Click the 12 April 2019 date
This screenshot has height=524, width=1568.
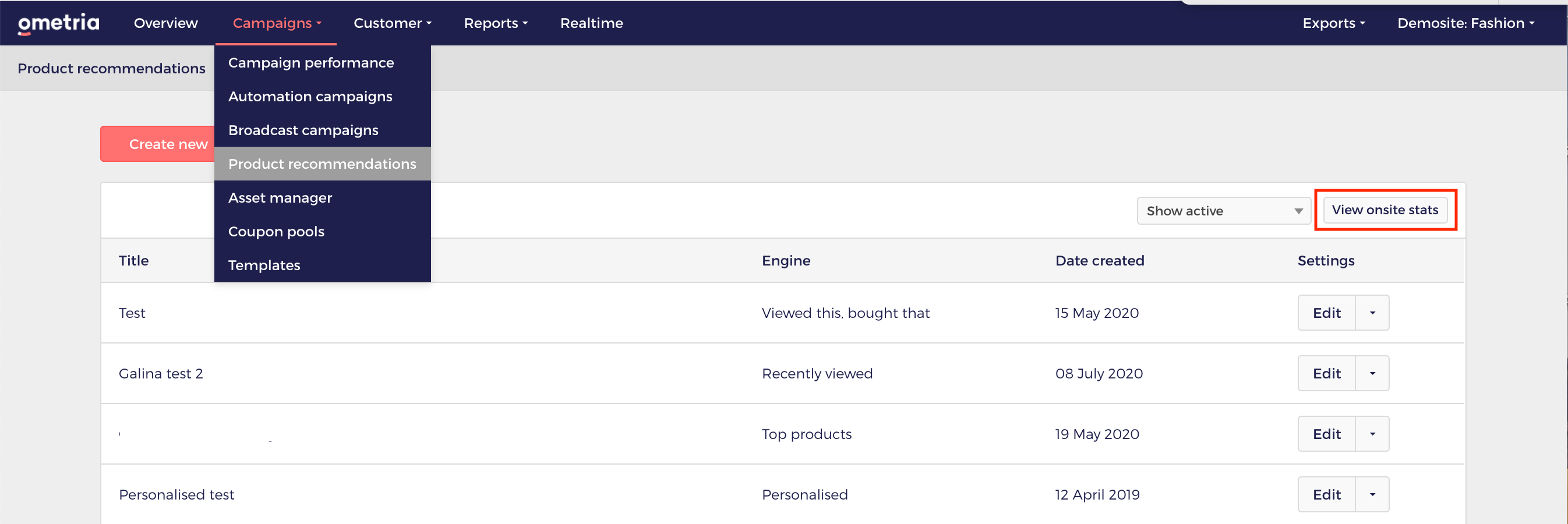[x=1097, y=494]
